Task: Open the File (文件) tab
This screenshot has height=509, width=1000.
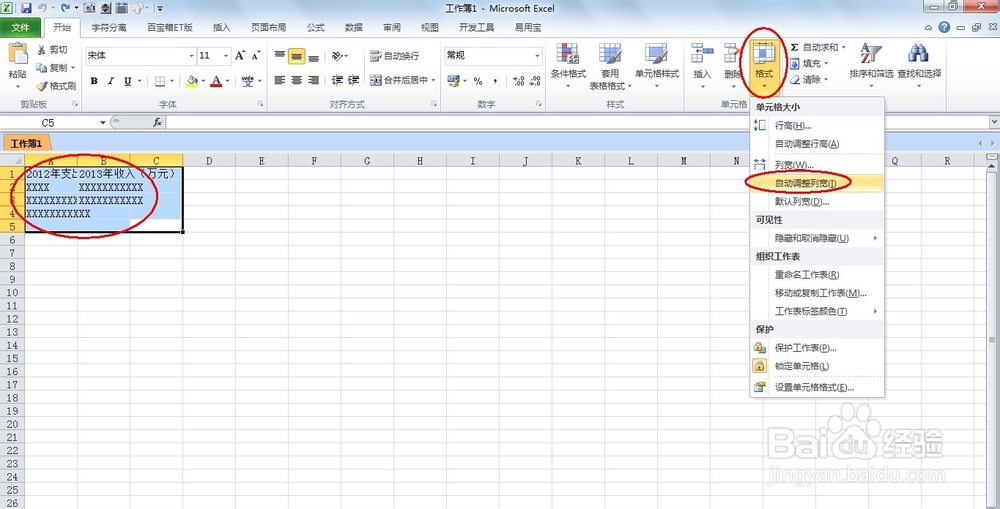Action: 20,27
